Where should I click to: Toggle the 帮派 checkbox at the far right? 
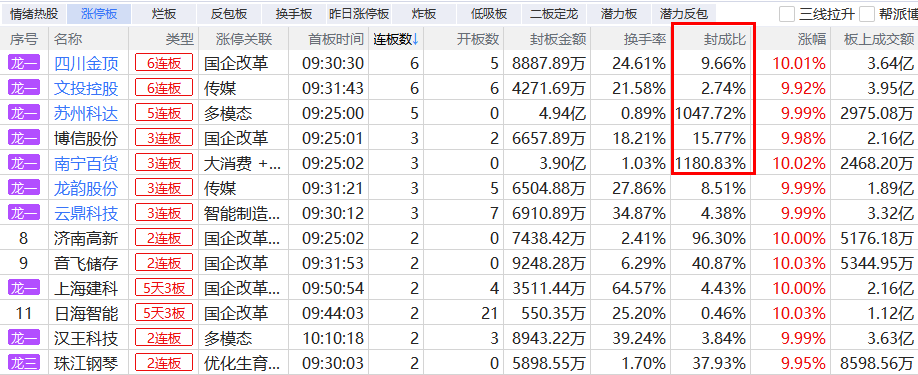867,13
